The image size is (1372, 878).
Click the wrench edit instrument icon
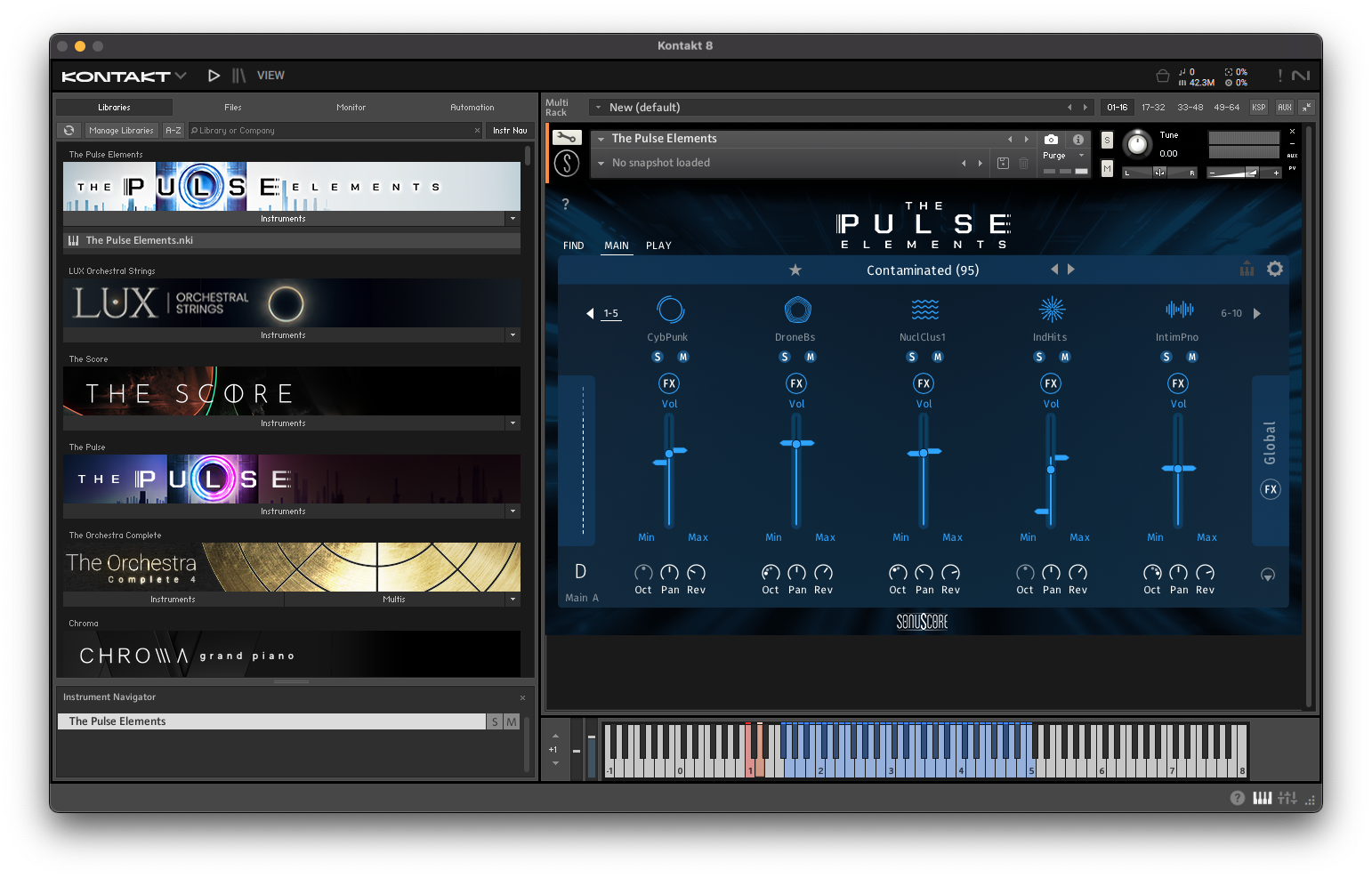[566, 138]
